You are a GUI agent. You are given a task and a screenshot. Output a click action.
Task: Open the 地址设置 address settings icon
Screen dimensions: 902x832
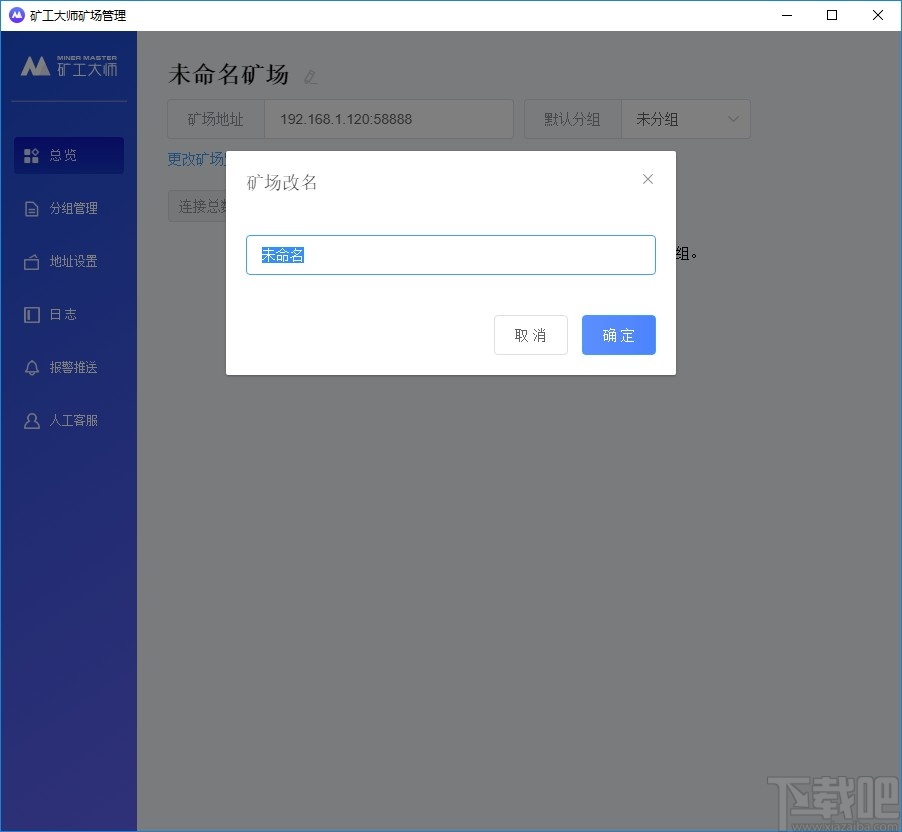point(31,261)
